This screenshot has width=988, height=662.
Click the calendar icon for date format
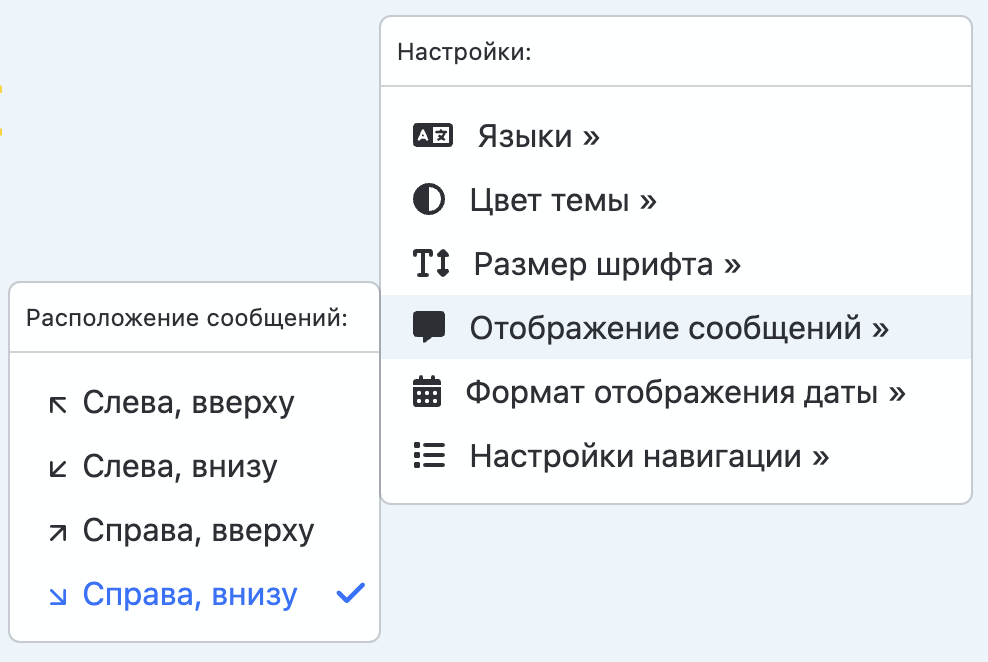[427, 392]
